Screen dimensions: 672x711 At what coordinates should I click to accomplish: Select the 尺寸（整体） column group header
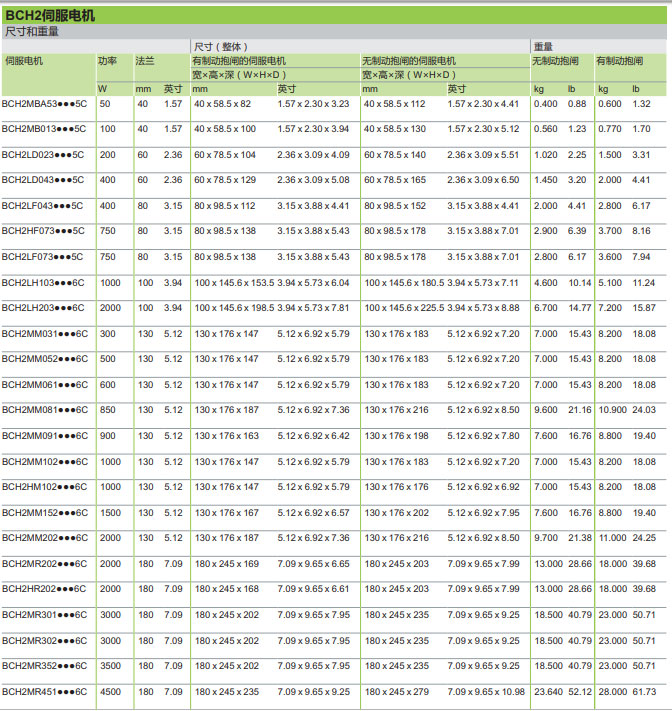(x=220, y=47)
